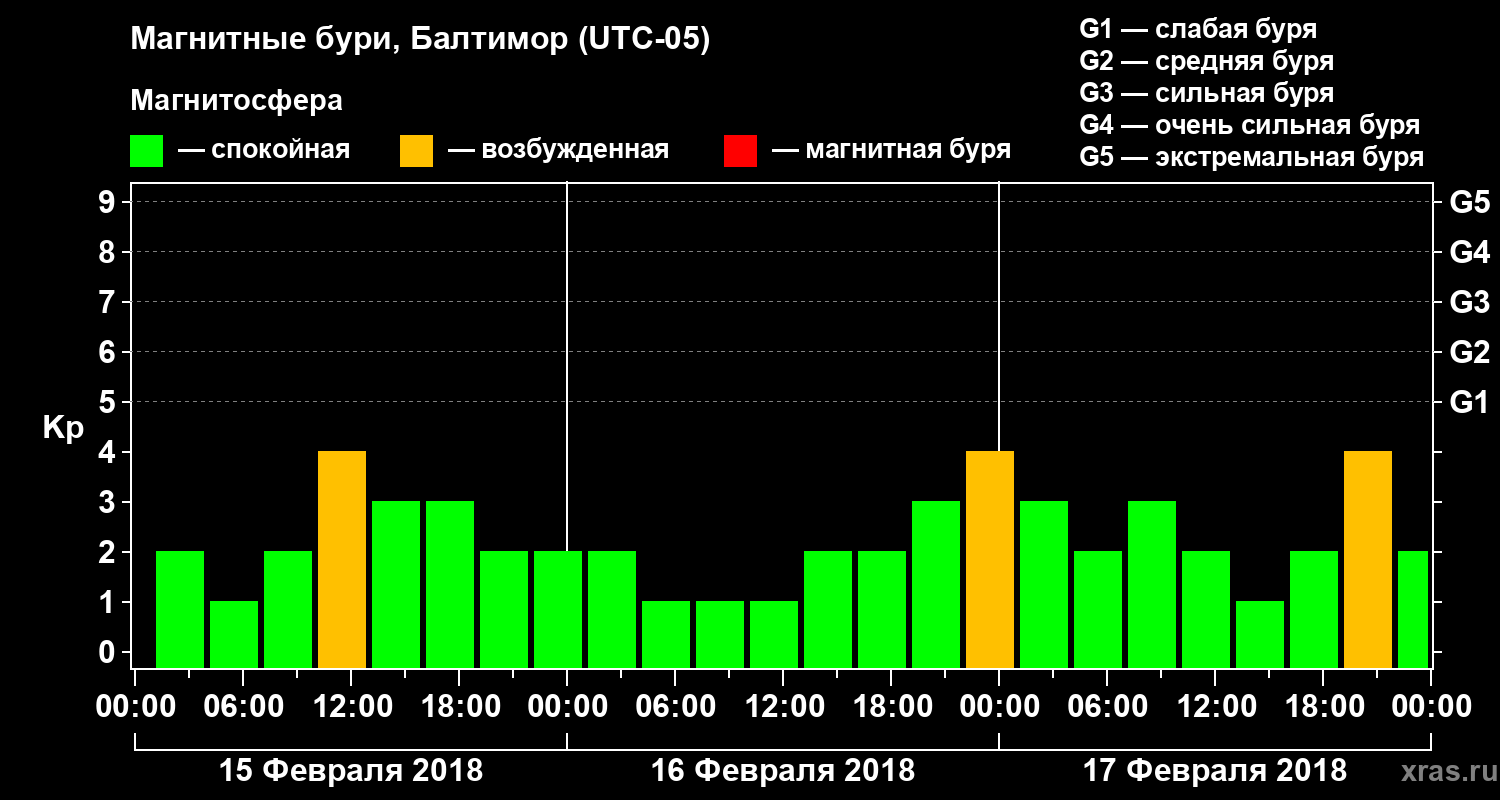Click the first green bar of 15 February

coord(180,609)
